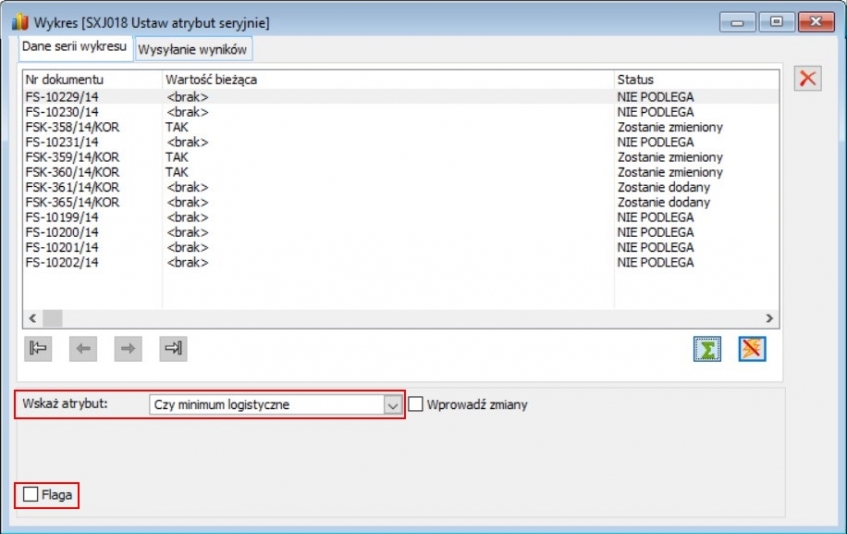Select row FS-10231/14

click(401, 142)
